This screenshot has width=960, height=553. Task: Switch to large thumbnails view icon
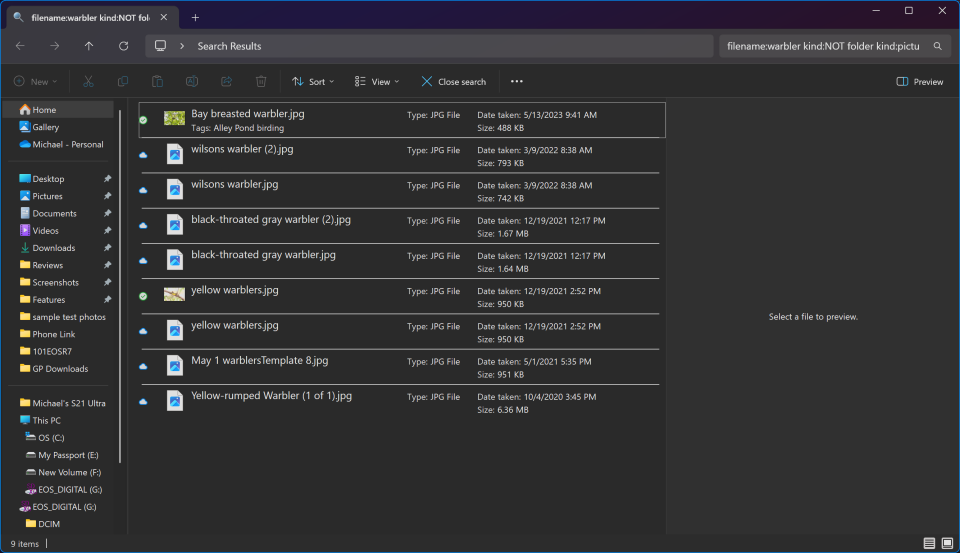point(947,543)
